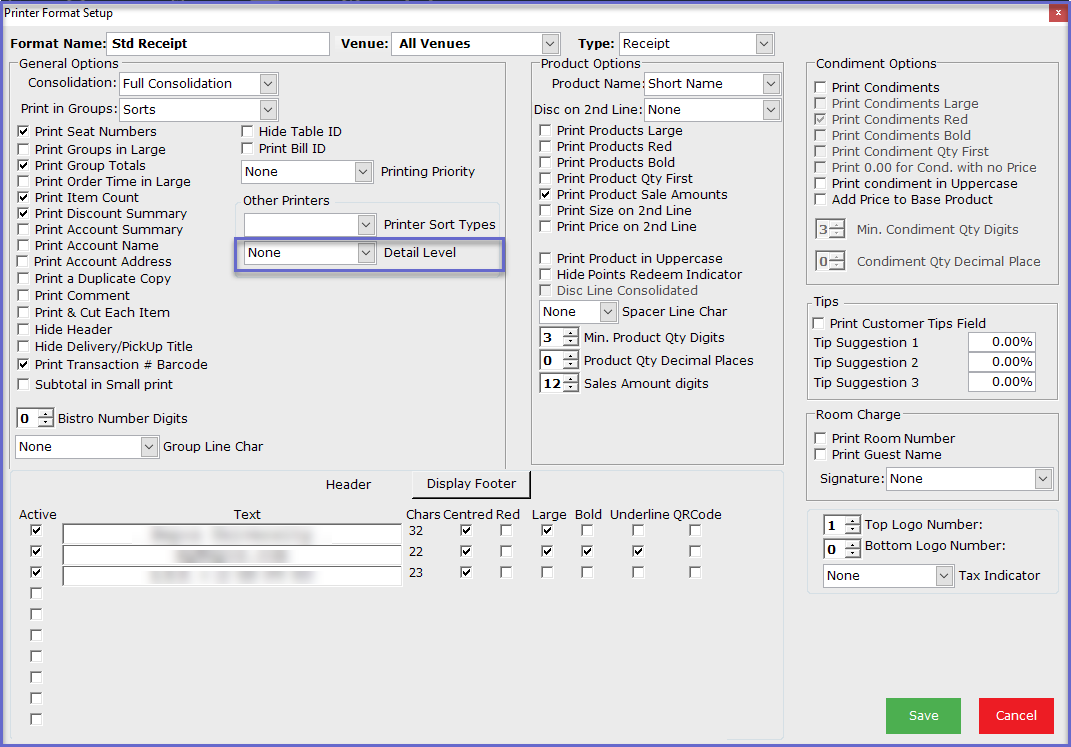Open Product Name dropdown
1071x747 pixels.
tap(770, 83)
